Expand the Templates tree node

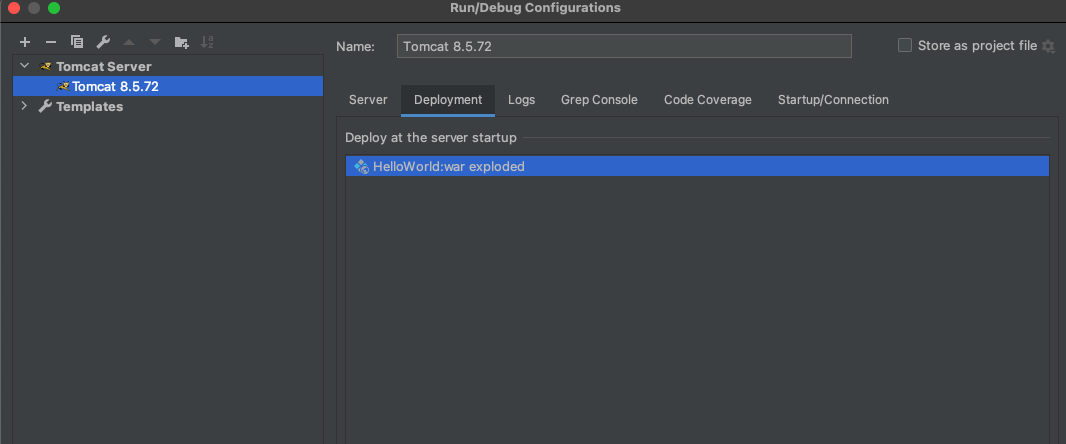[25, 106]
